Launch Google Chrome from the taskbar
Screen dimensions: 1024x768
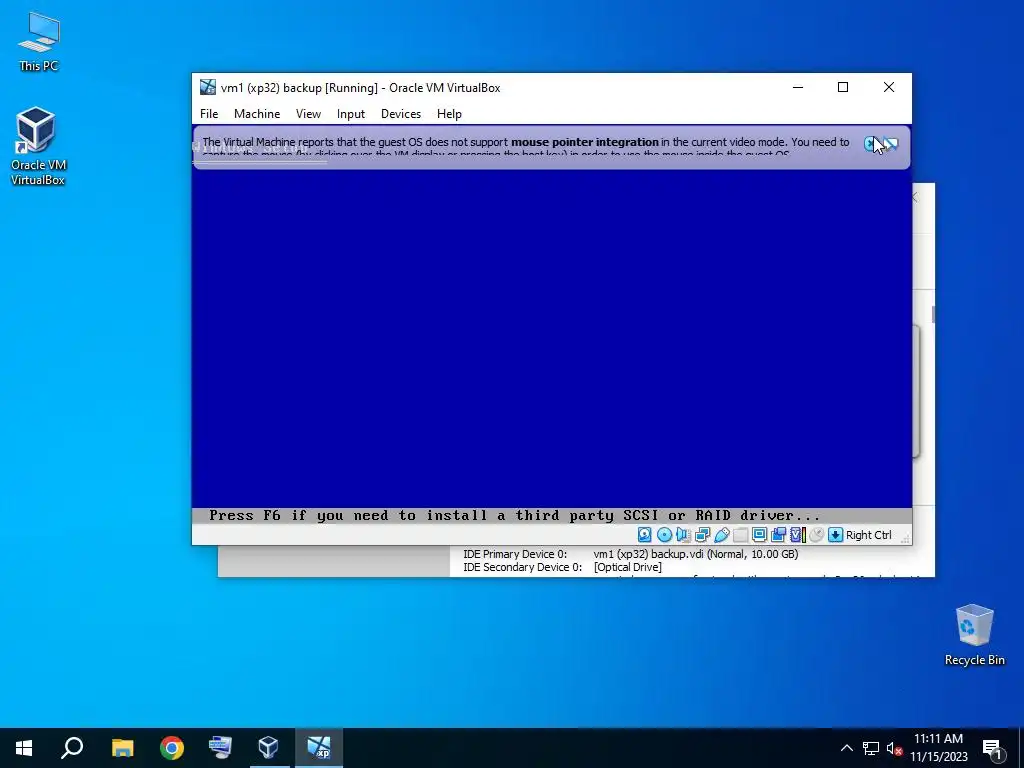tap(172, 748)
